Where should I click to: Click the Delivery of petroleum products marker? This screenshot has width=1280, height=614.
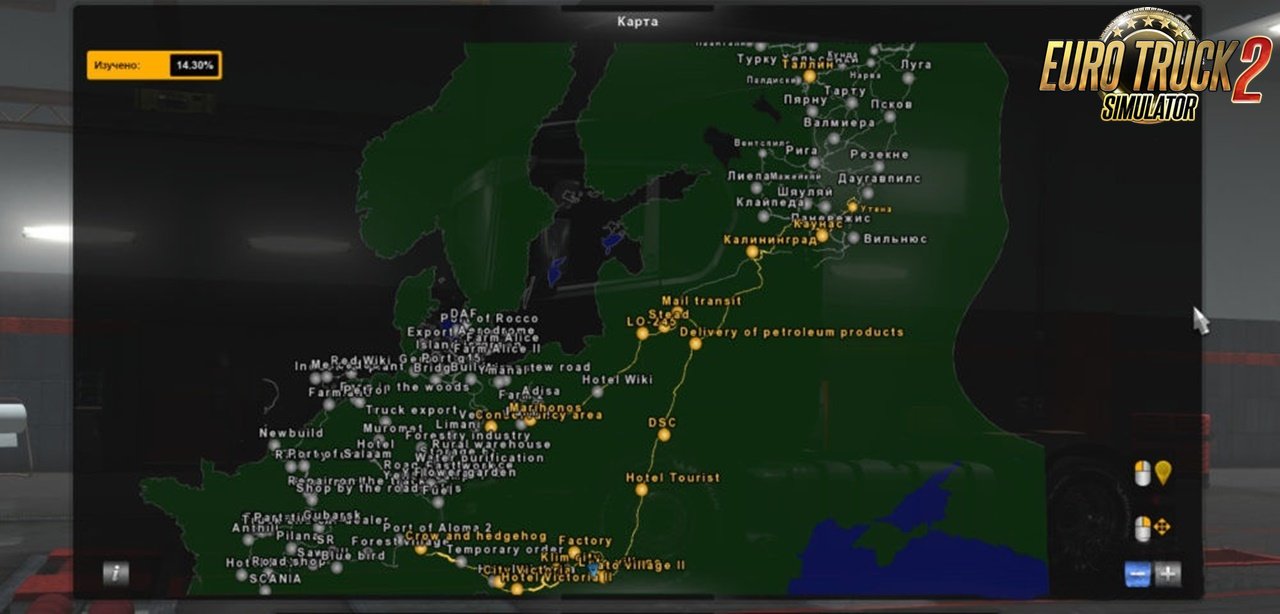tap(695, 344)
